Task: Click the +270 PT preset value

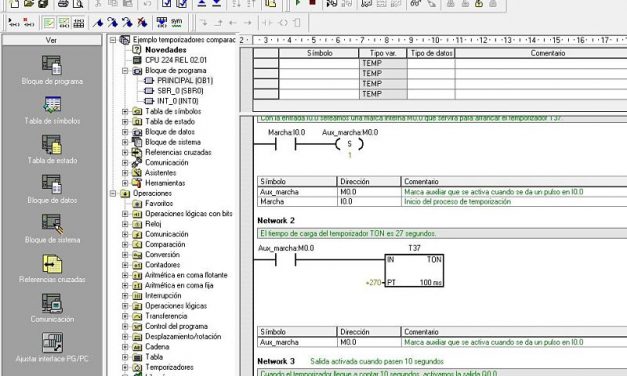Action: [x=373, y=282]
